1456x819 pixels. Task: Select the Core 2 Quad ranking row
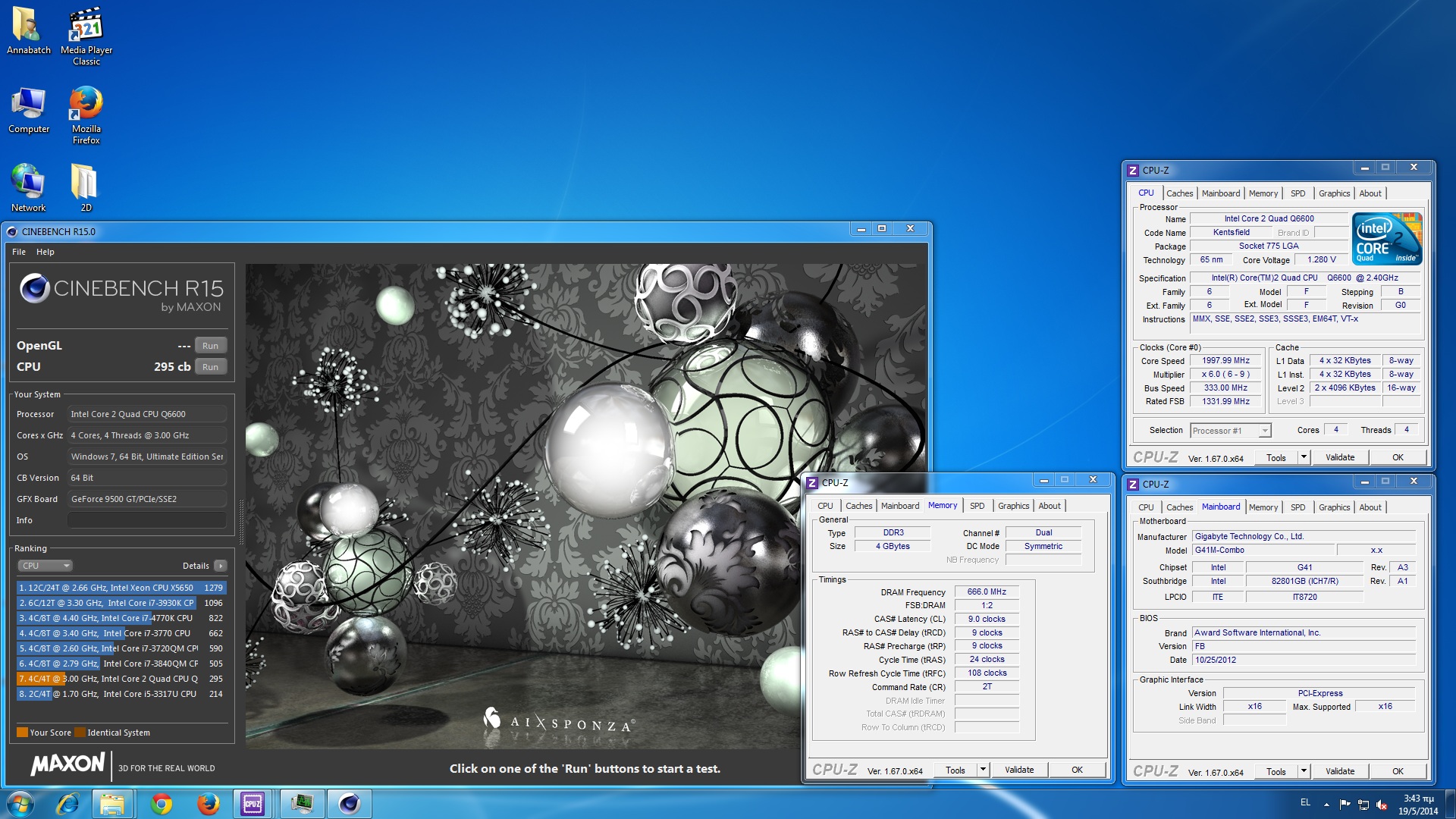tap(121, 679)
